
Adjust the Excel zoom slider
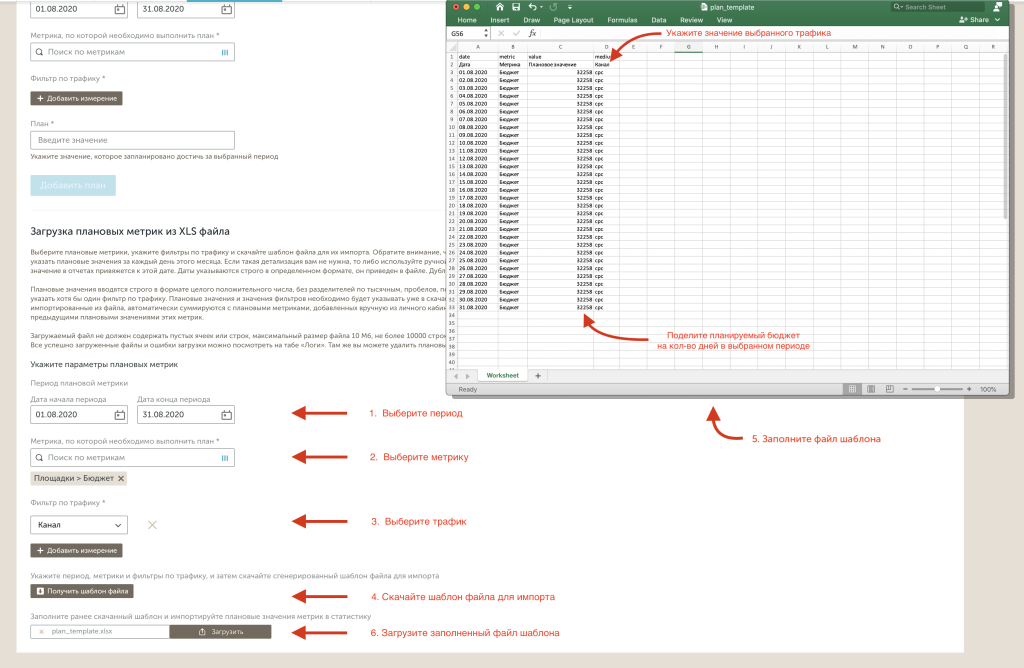[x=939, y=389]
